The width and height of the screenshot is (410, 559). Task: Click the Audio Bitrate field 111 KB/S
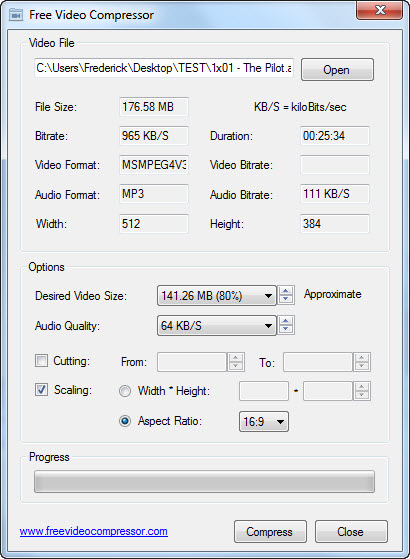click(335, 194)
